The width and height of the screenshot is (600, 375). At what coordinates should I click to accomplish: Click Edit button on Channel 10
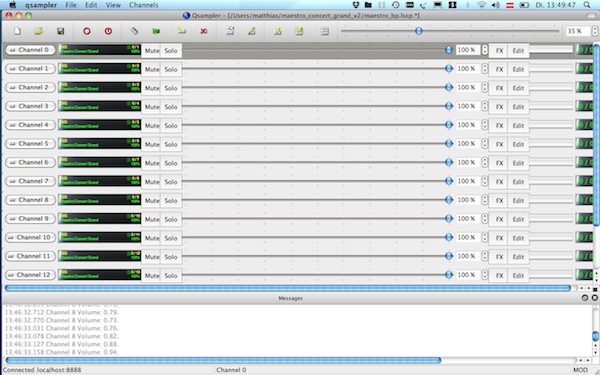(518, 238)
